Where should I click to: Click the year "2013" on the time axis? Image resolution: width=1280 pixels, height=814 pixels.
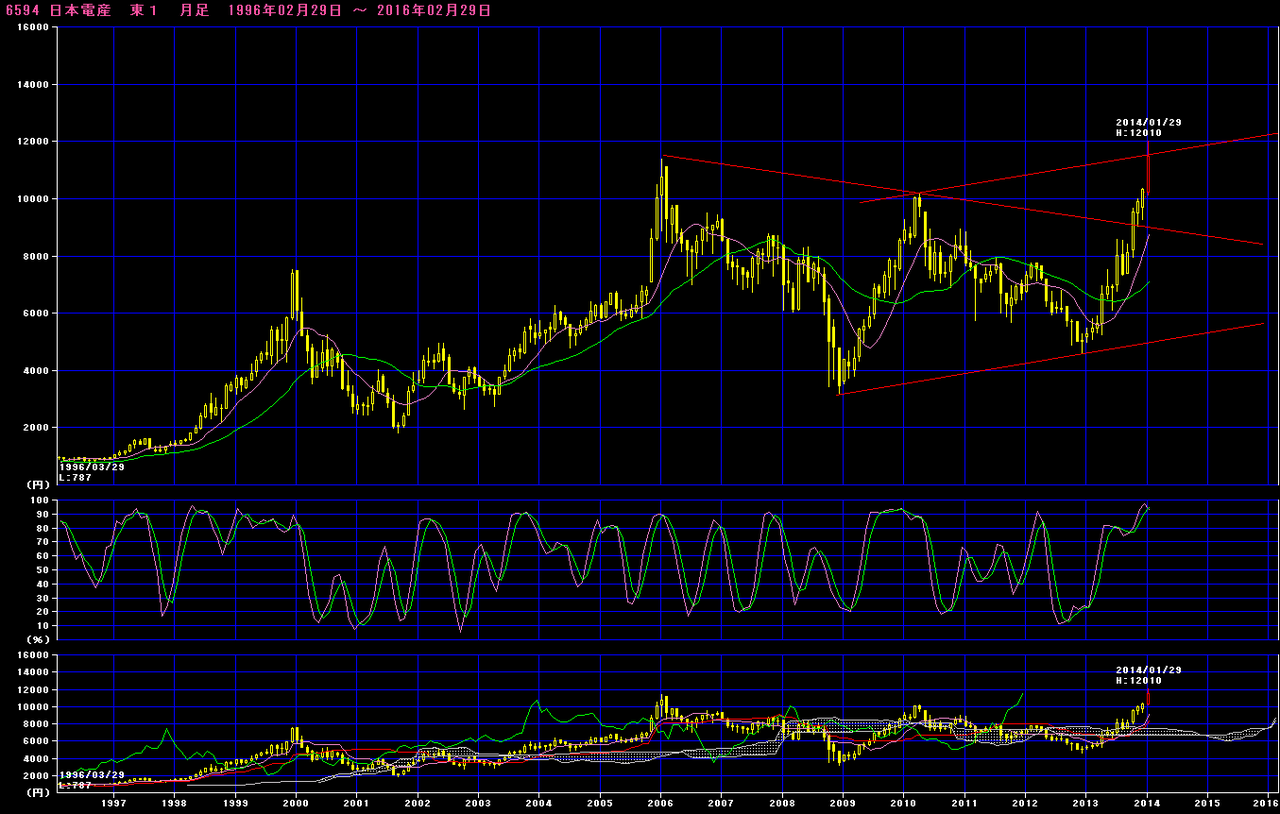1086,802
